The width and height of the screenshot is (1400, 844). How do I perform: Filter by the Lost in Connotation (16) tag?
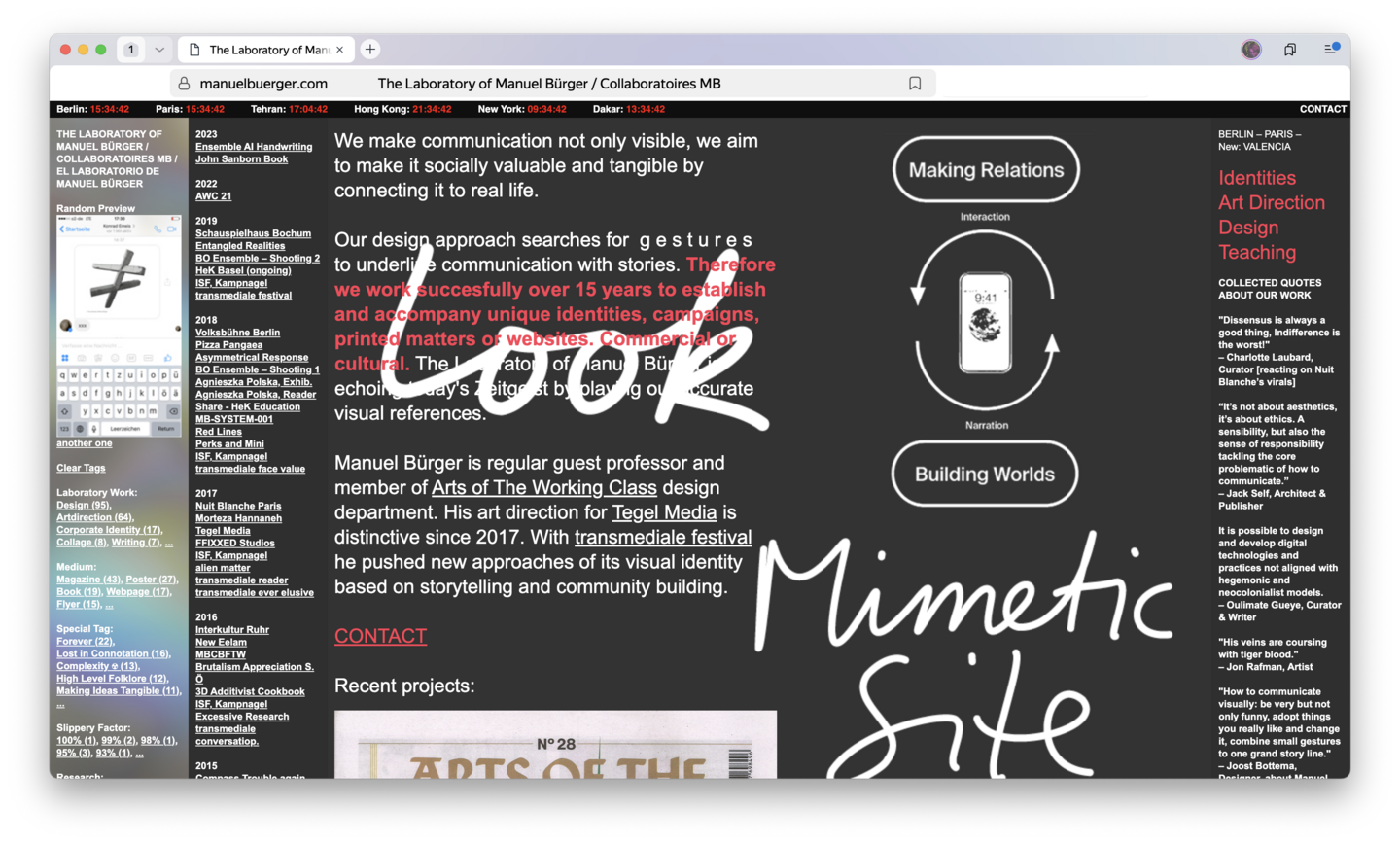coord(113,654)
